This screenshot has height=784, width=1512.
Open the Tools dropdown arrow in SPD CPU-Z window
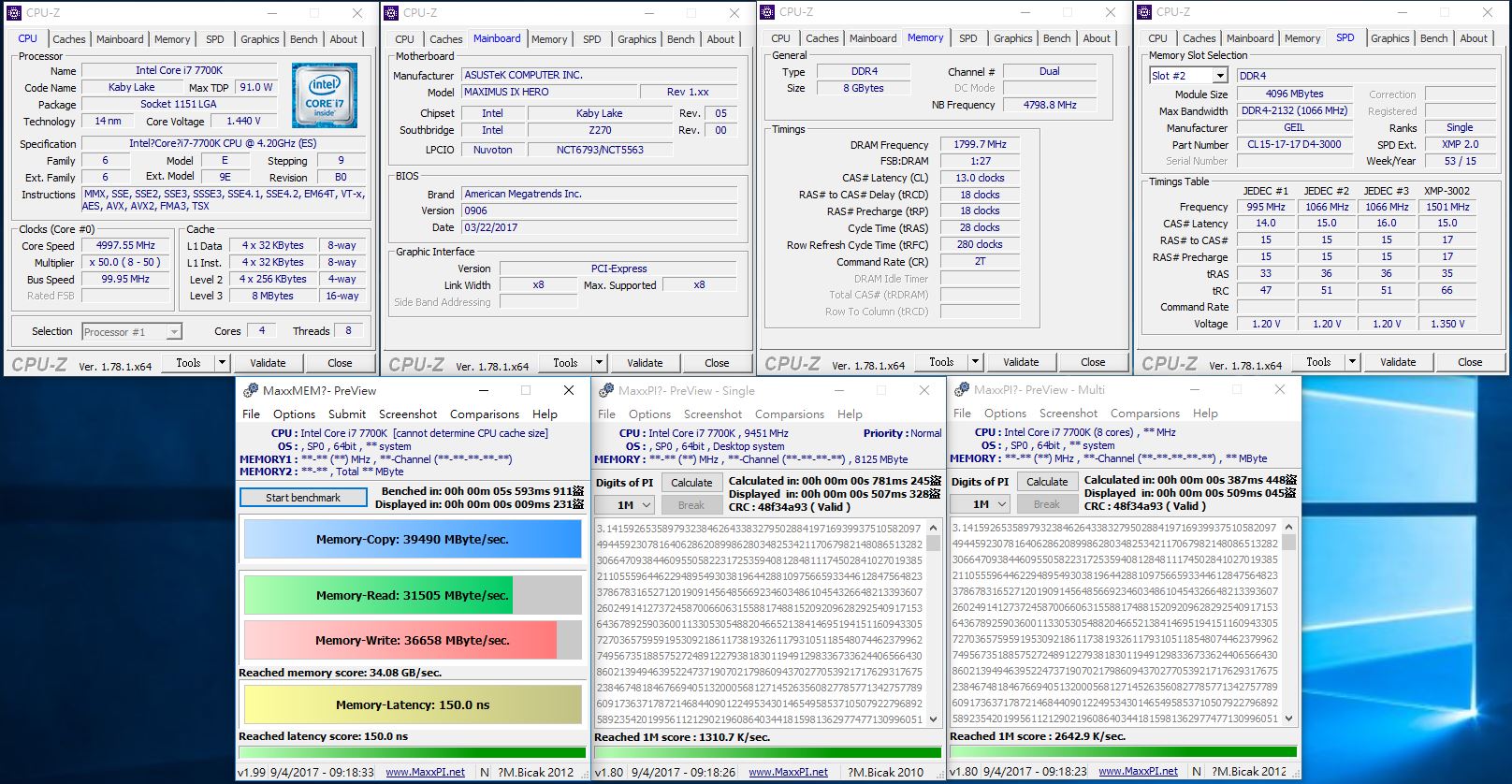[1352, 361]
